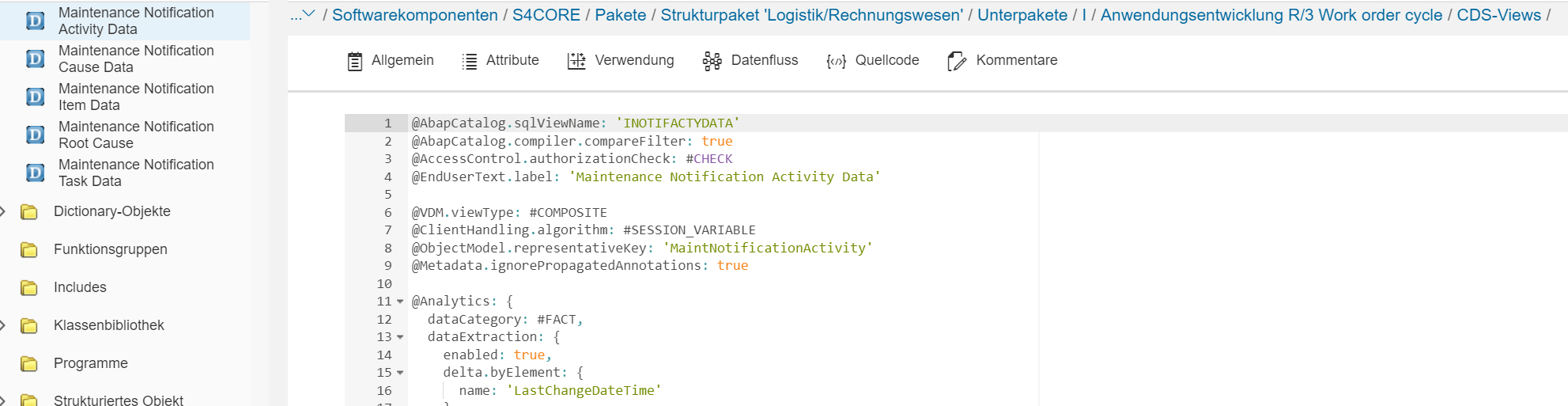The width and height of the screenshot is (1568, 406).
Task: Navigate to S4CORE breadcrumb link
Action: (546, 15)
